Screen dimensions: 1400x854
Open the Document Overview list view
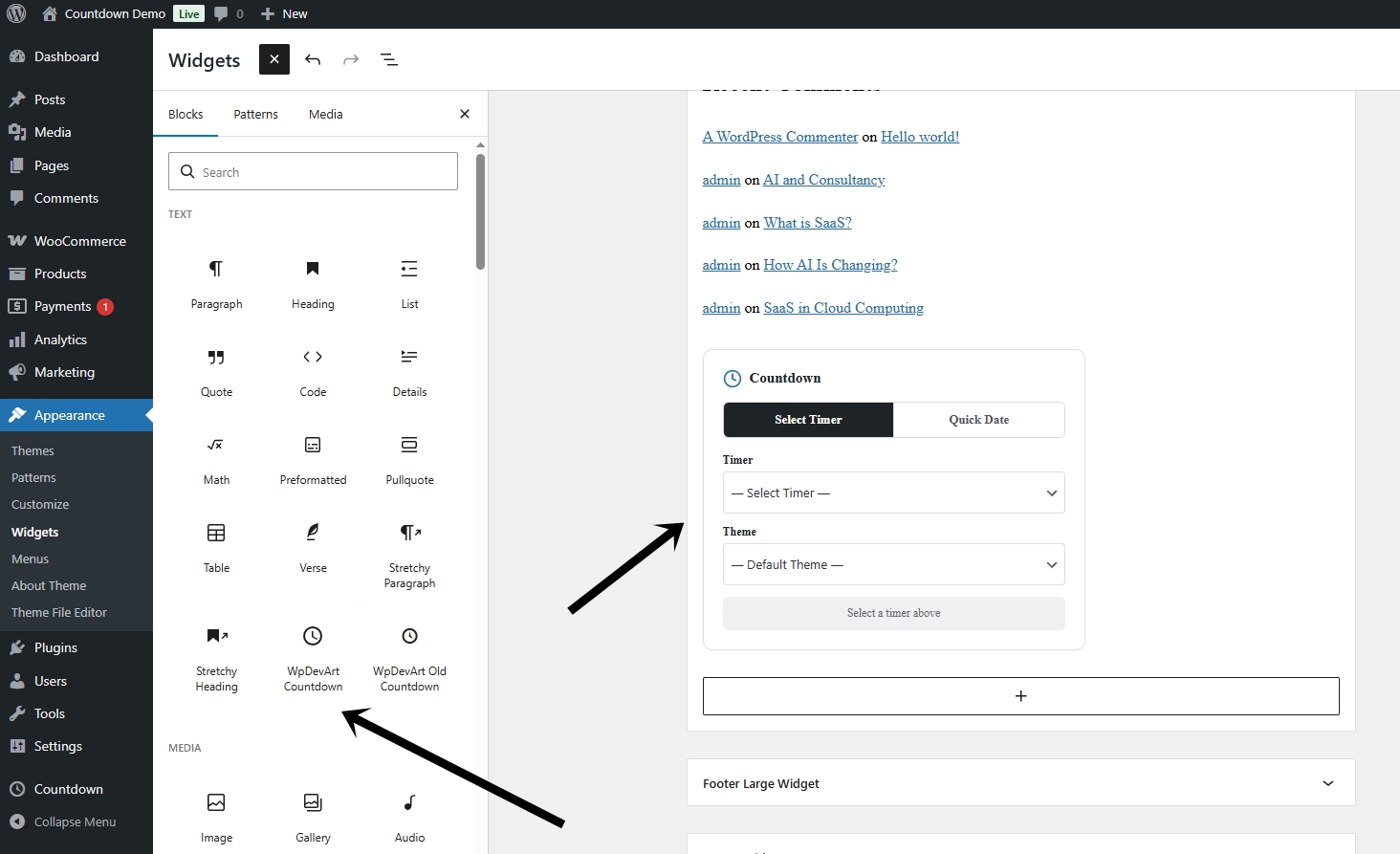(x=389, y=59)
